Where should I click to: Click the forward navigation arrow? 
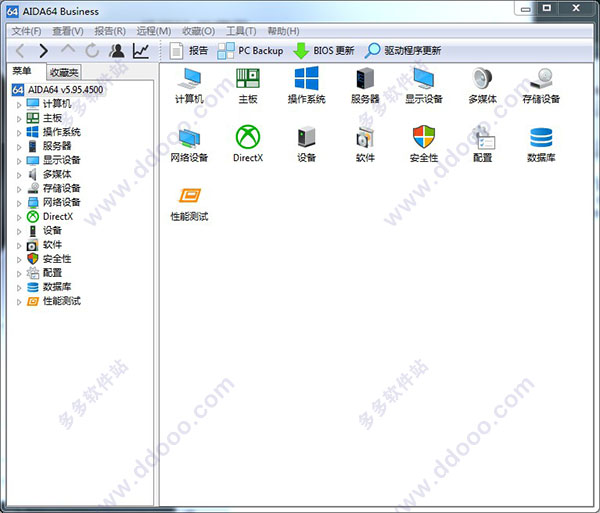tap(44, 50)
